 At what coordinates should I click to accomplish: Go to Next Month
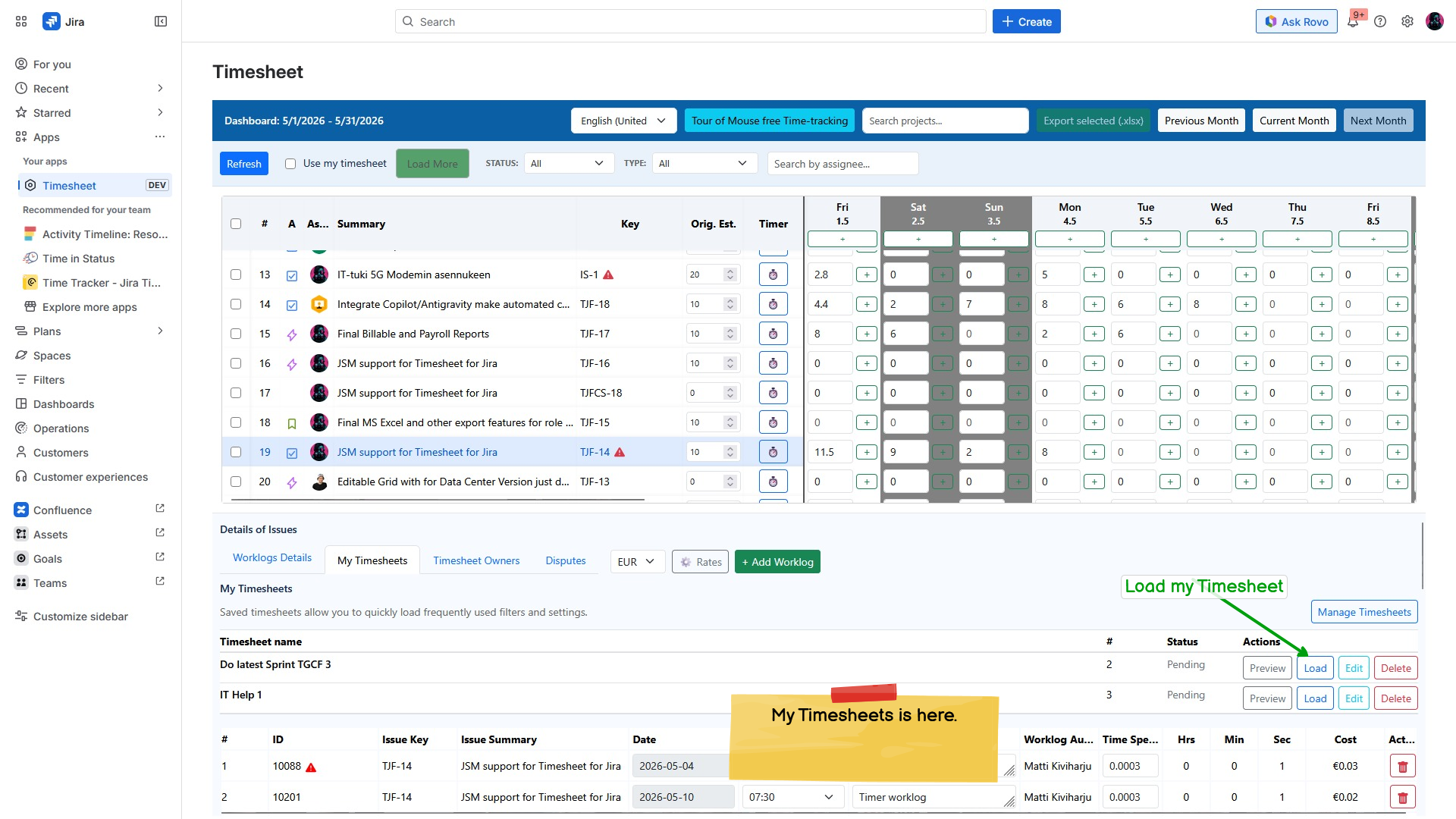1378,121
